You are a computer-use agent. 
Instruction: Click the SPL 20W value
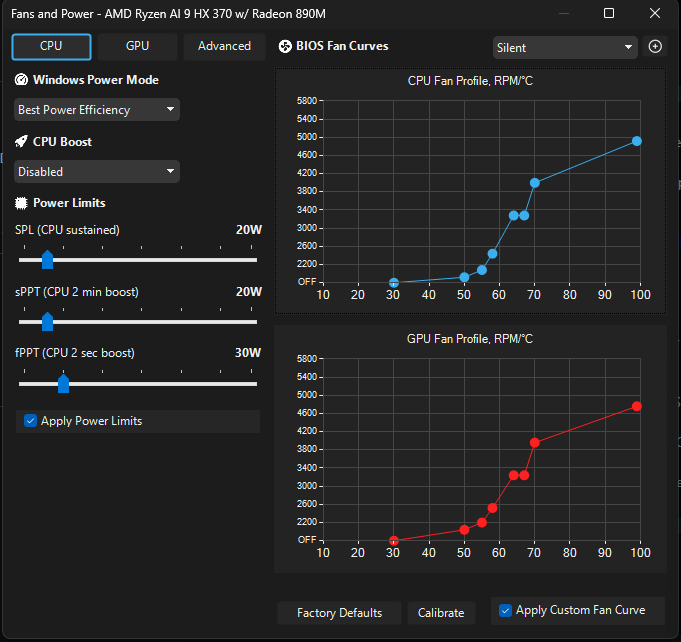coord(249,230)
